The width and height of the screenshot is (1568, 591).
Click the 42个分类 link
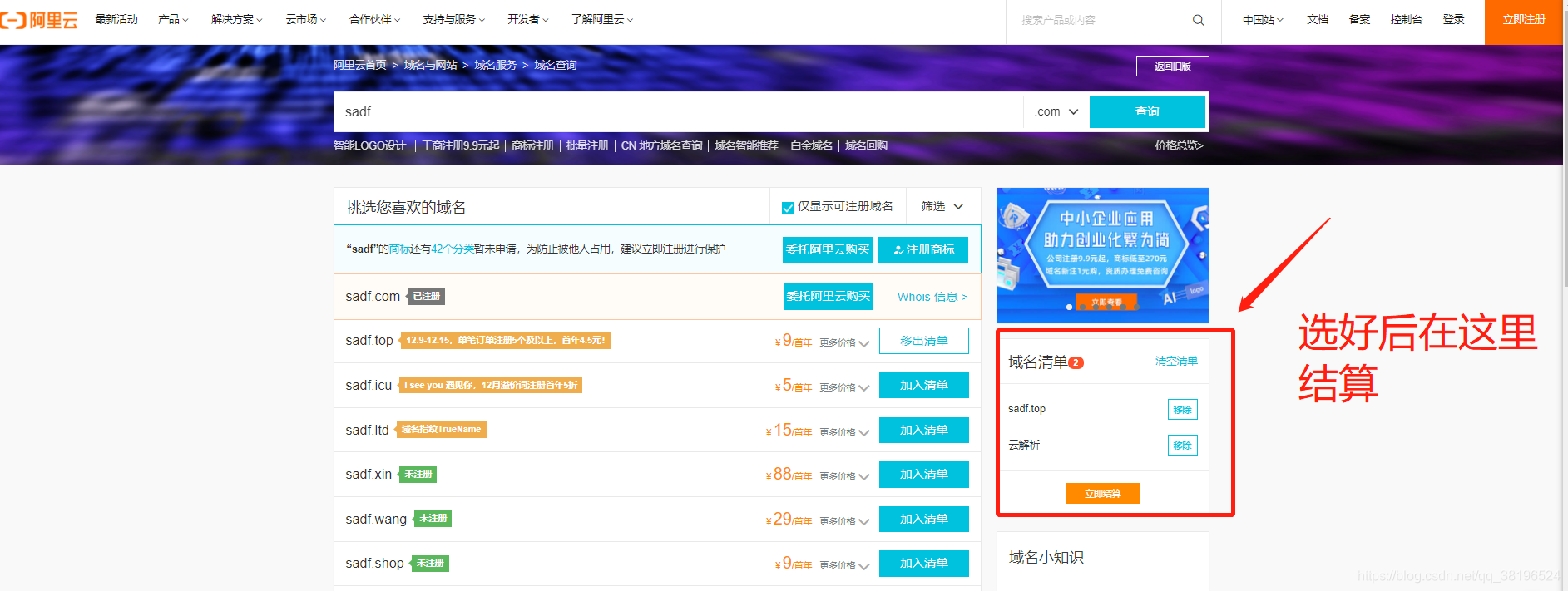(x=452, y=249)
